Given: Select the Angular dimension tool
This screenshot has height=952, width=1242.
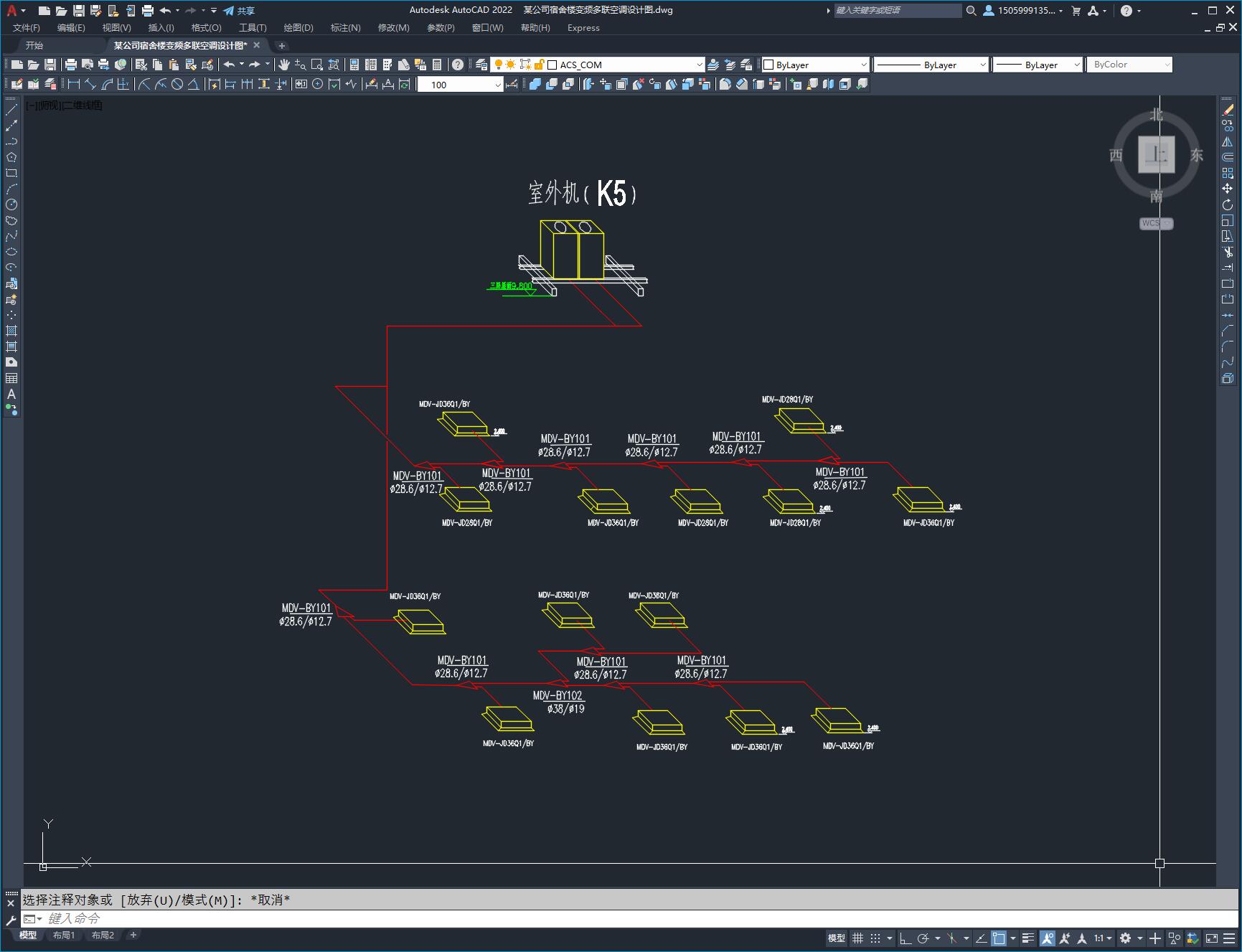Looking at the screenshot, I should pyautogui.click(x=194, y=84).
